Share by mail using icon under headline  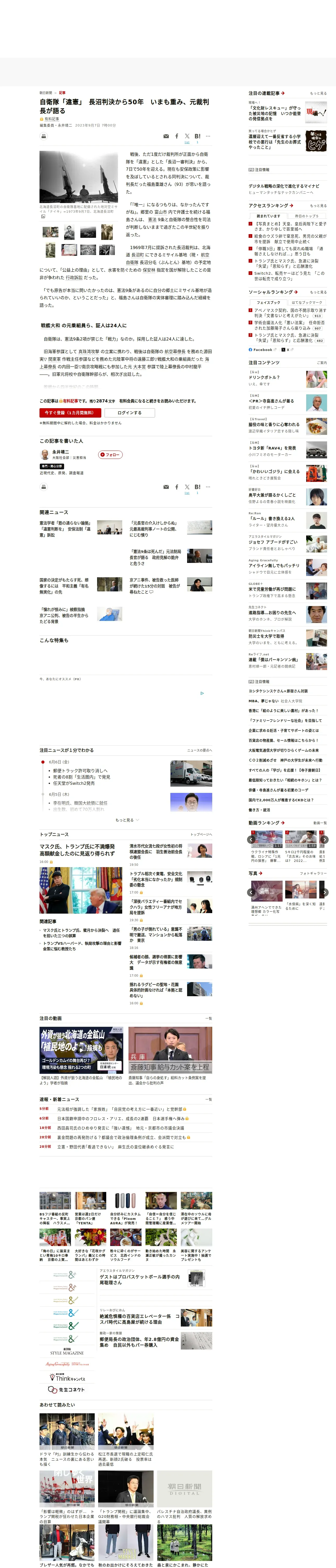[x=166, y=136]
